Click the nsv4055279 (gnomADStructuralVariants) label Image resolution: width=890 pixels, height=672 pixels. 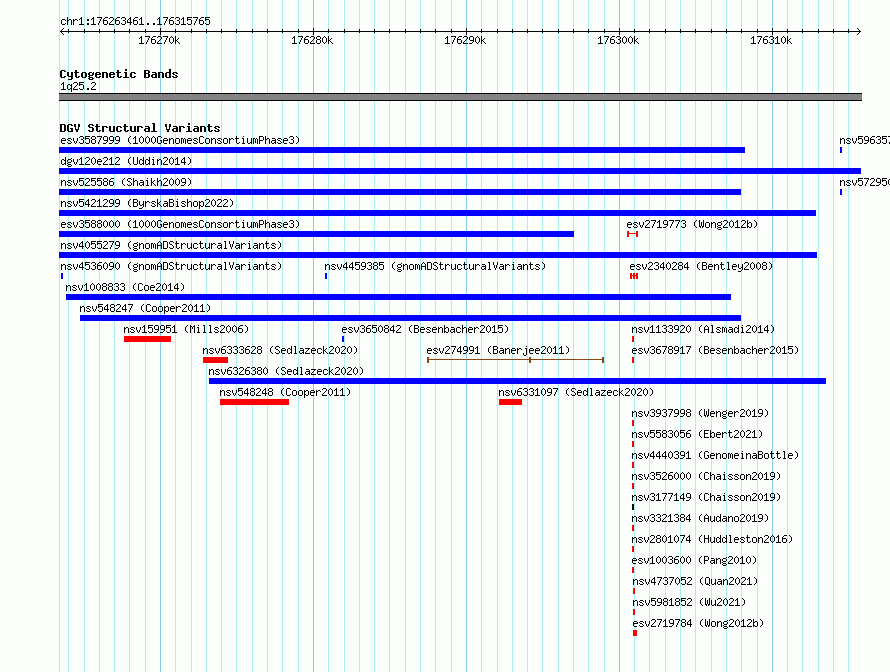pos(171,245)
